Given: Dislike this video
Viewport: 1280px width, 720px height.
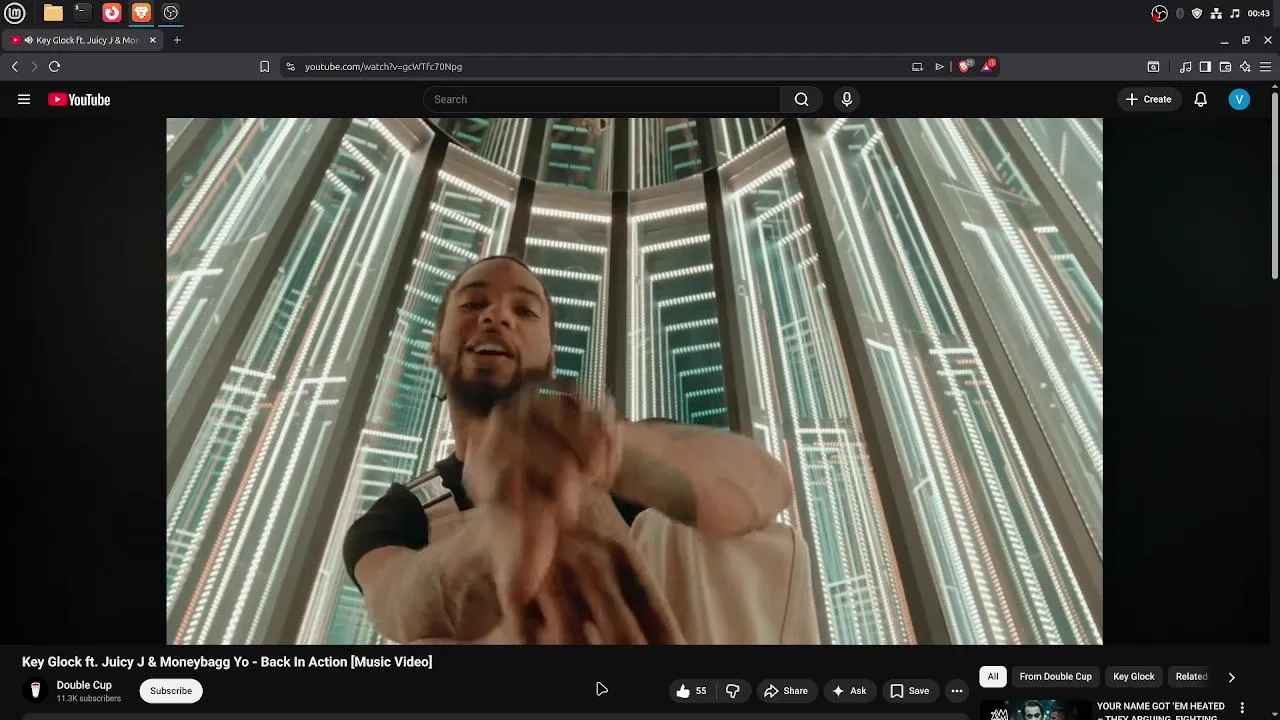Looking at the screenshot, I should (x=732, y=690).
